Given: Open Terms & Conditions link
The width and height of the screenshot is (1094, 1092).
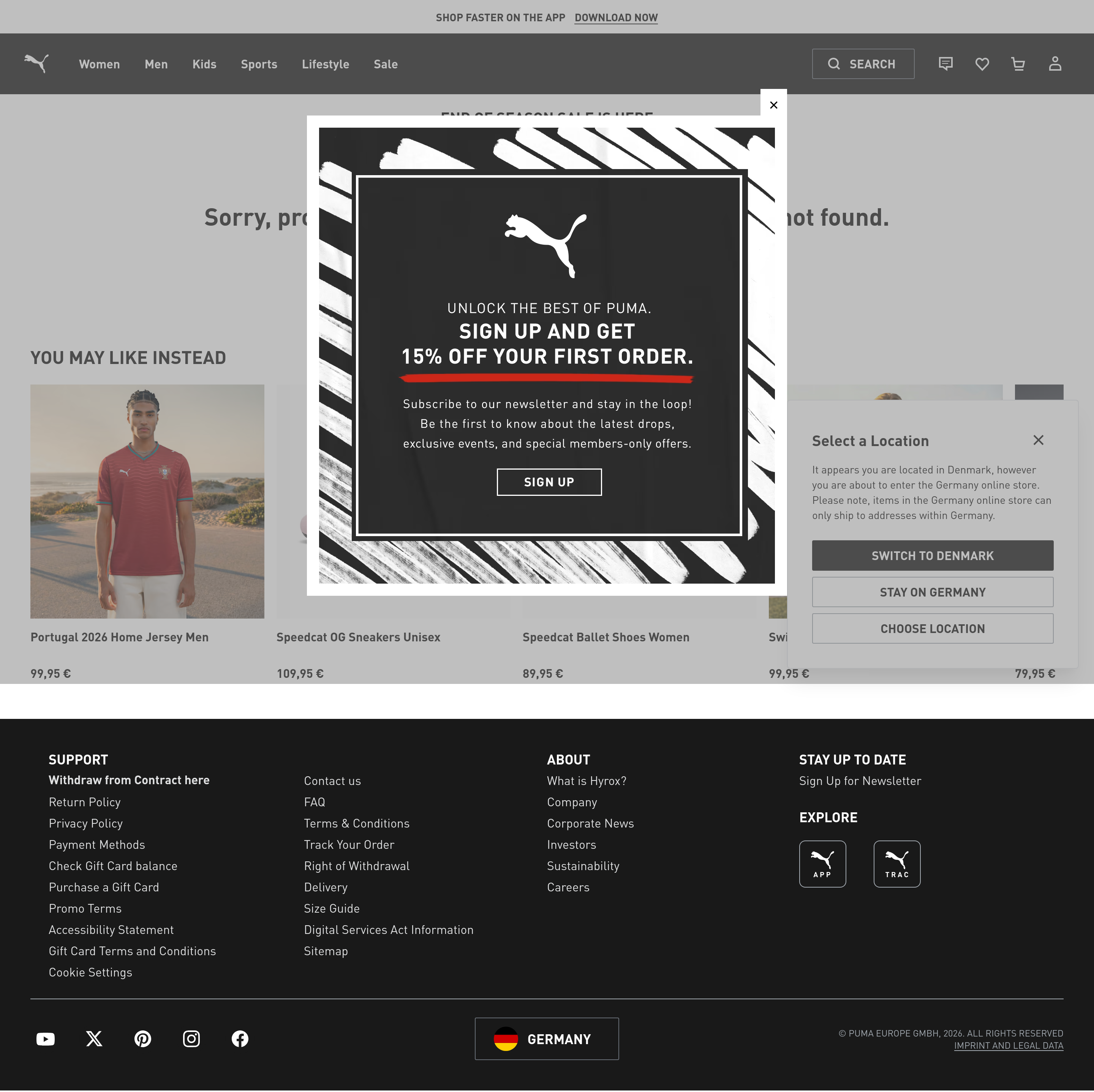Looking at the screenshot, I should tap(357, 823).
